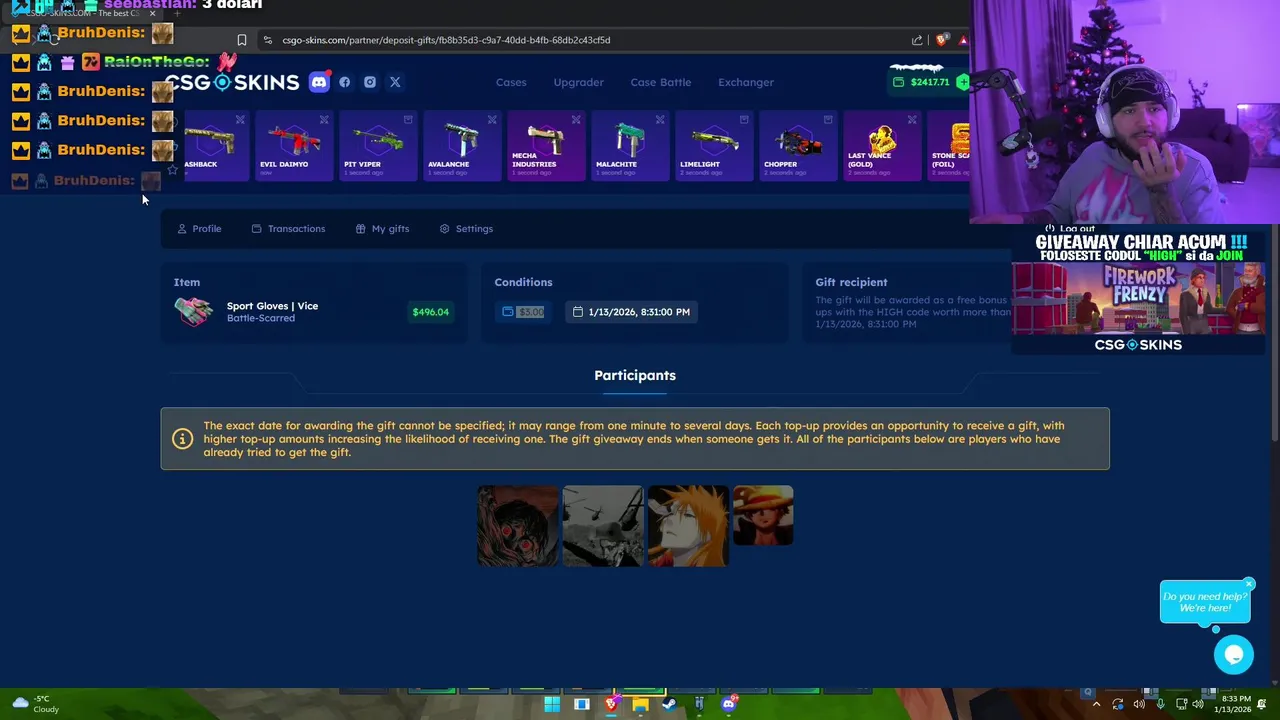Show hidden system tray icons chevron
This screenshot has width=1280, height=720.
[1097, 704]
